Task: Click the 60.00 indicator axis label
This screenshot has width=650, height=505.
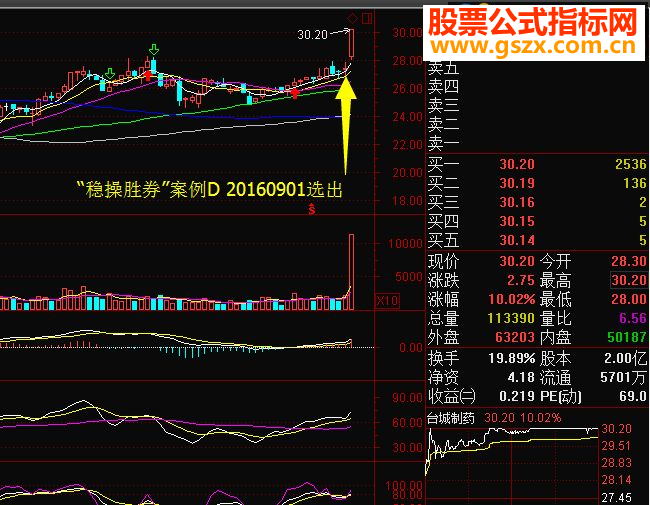Action: 407,423
